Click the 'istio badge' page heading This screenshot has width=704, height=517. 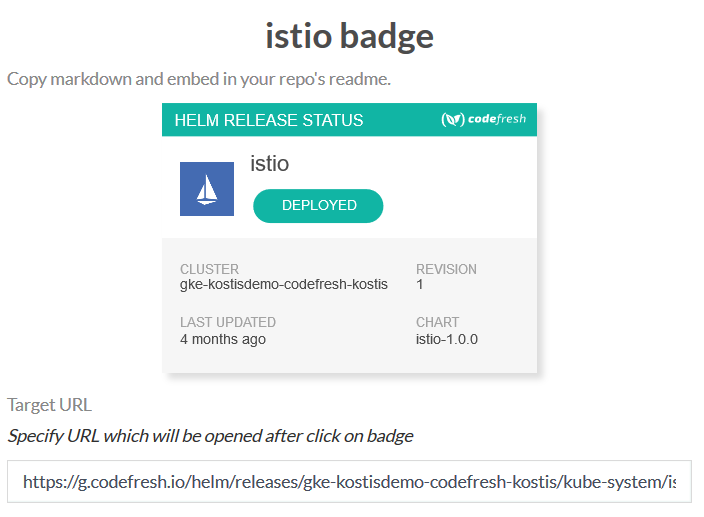tap(349, 36)
